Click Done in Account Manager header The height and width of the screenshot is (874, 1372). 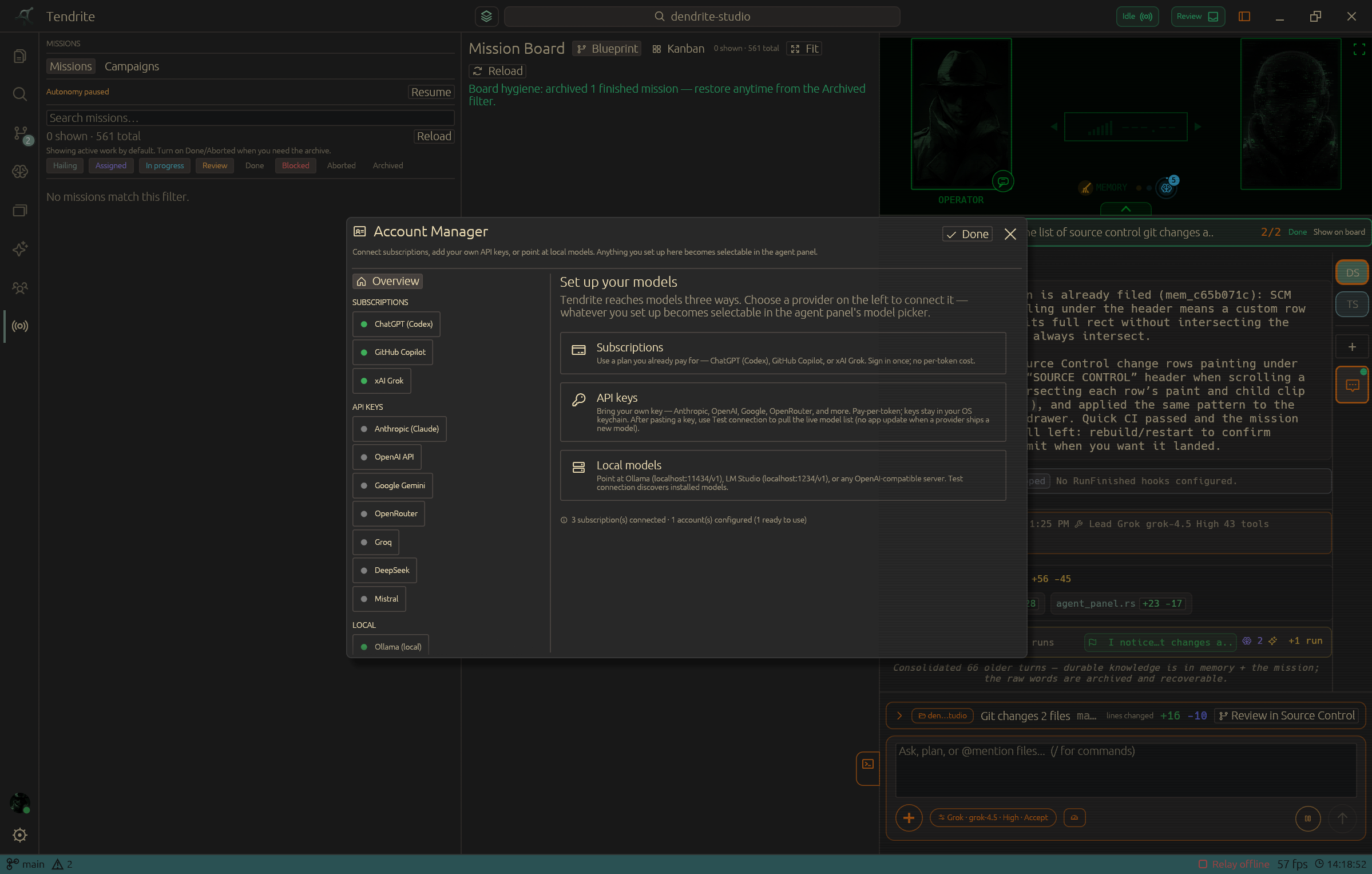[x=967, y=234]
